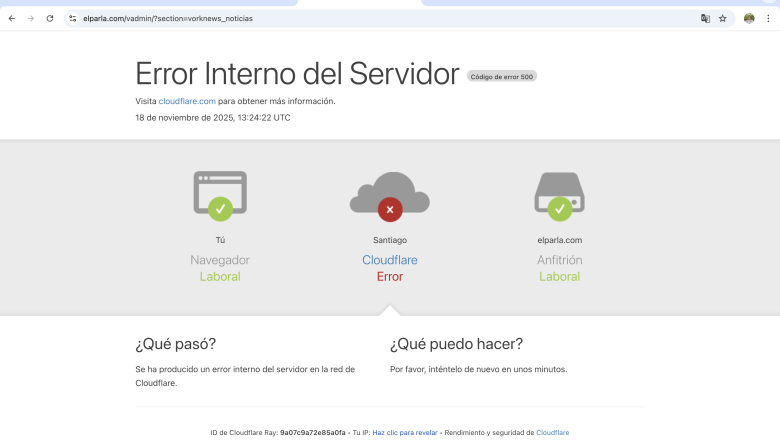Click the ¿Qué puedo hacer? heading
Screen dimensions: 780x440
[457, 344]
